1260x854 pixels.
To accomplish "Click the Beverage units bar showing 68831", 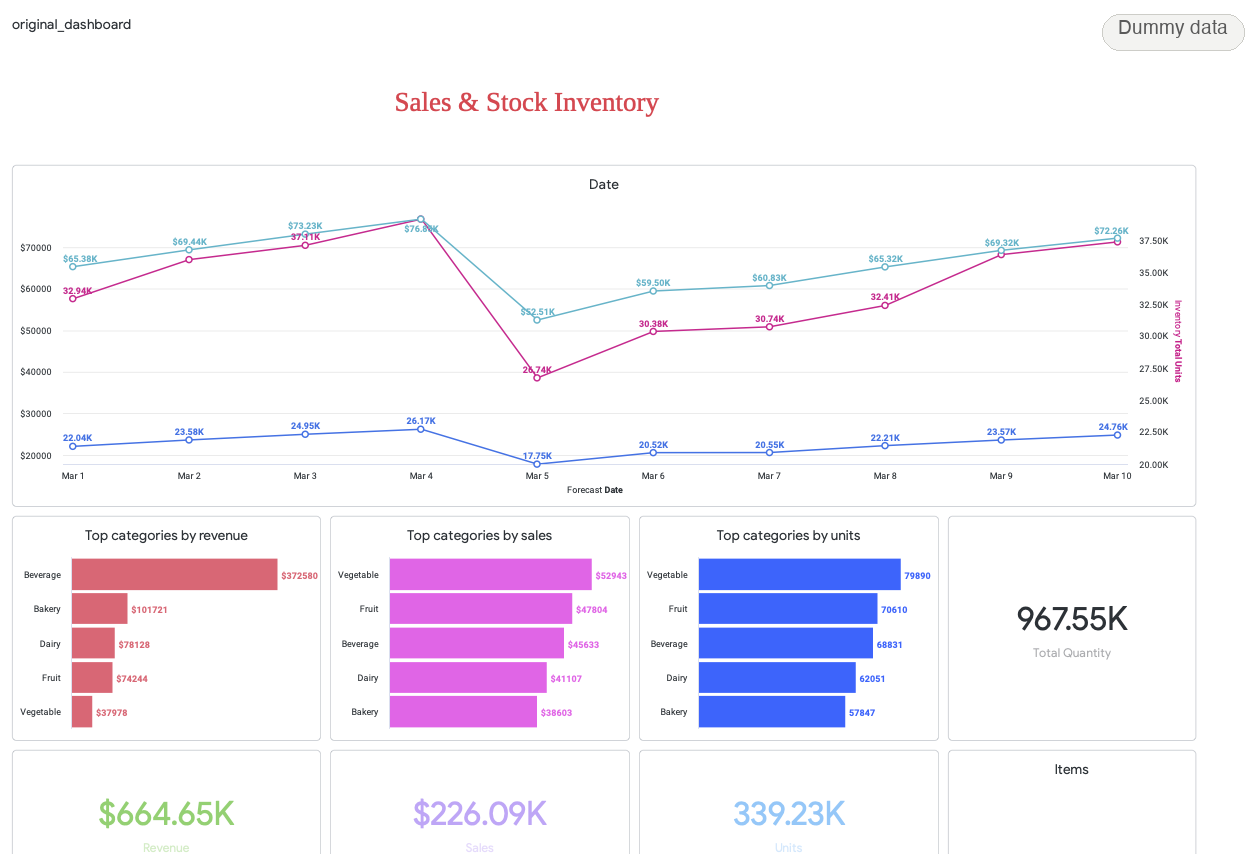I will coord(785,643).
